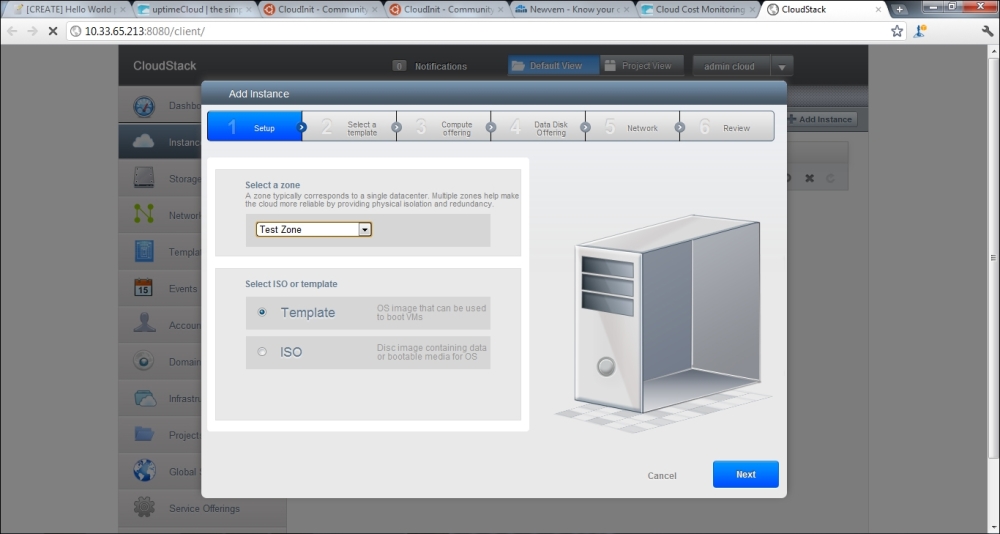Switch to the Project View tab
Image resolution: width=1000 pixels, height=534 pixels.
pyautogui.click(x=638, y=66)
